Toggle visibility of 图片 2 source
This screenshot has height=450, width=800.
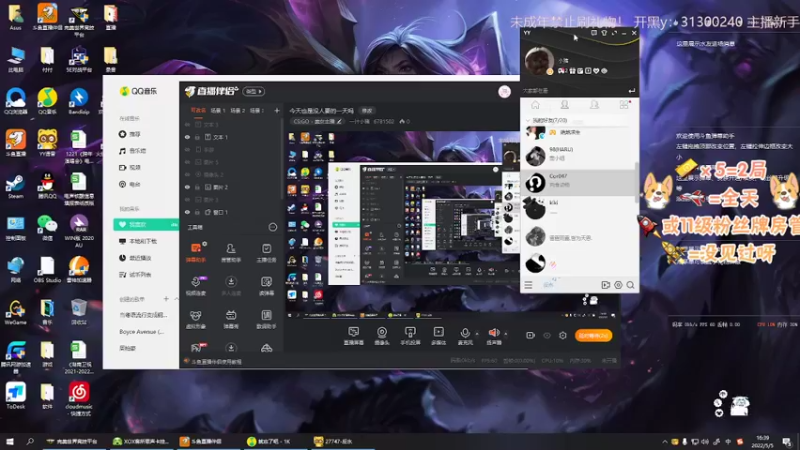tap(187, 187)
